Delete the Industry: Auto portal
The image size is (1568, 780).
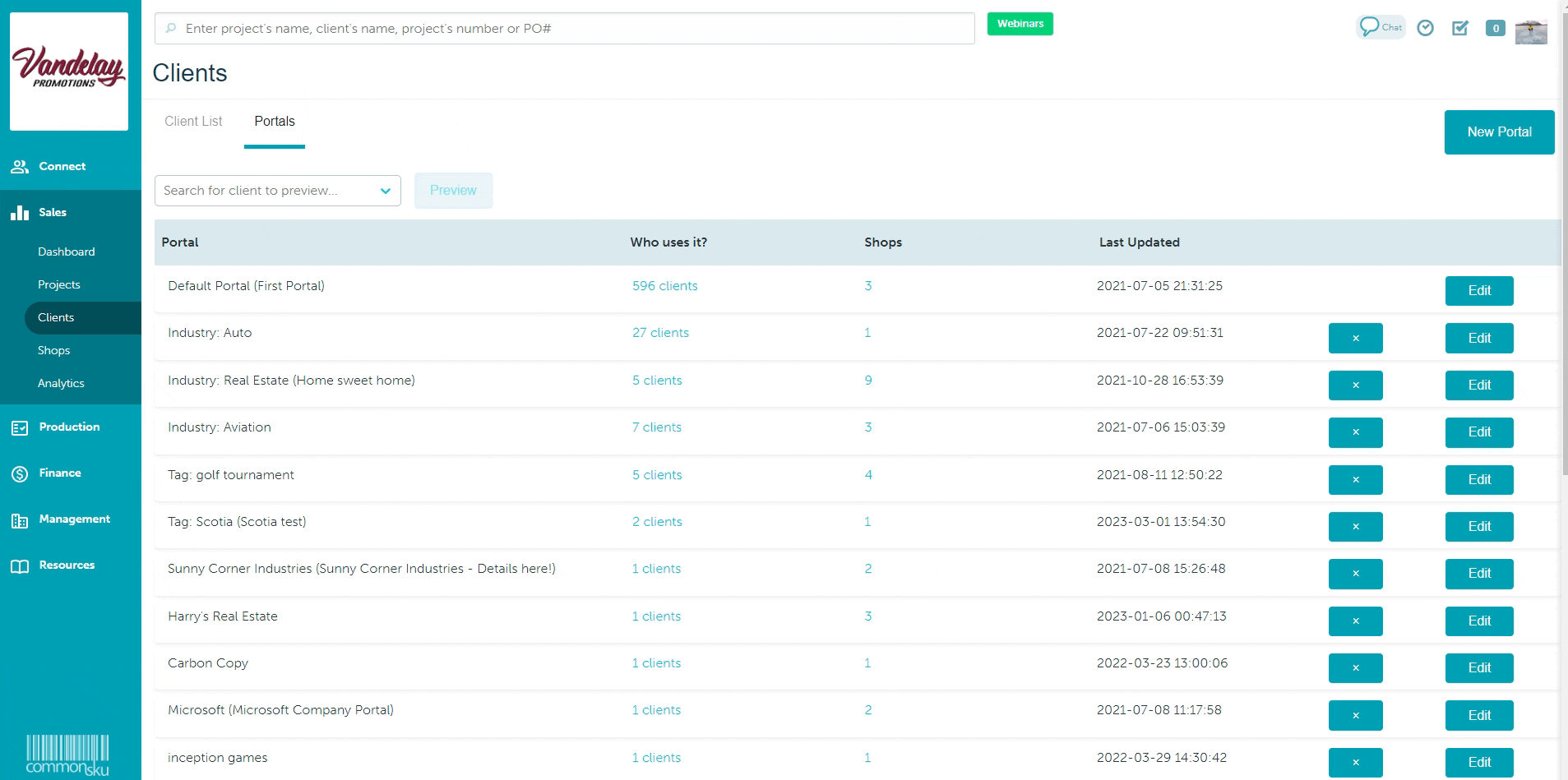(1355, 339)
